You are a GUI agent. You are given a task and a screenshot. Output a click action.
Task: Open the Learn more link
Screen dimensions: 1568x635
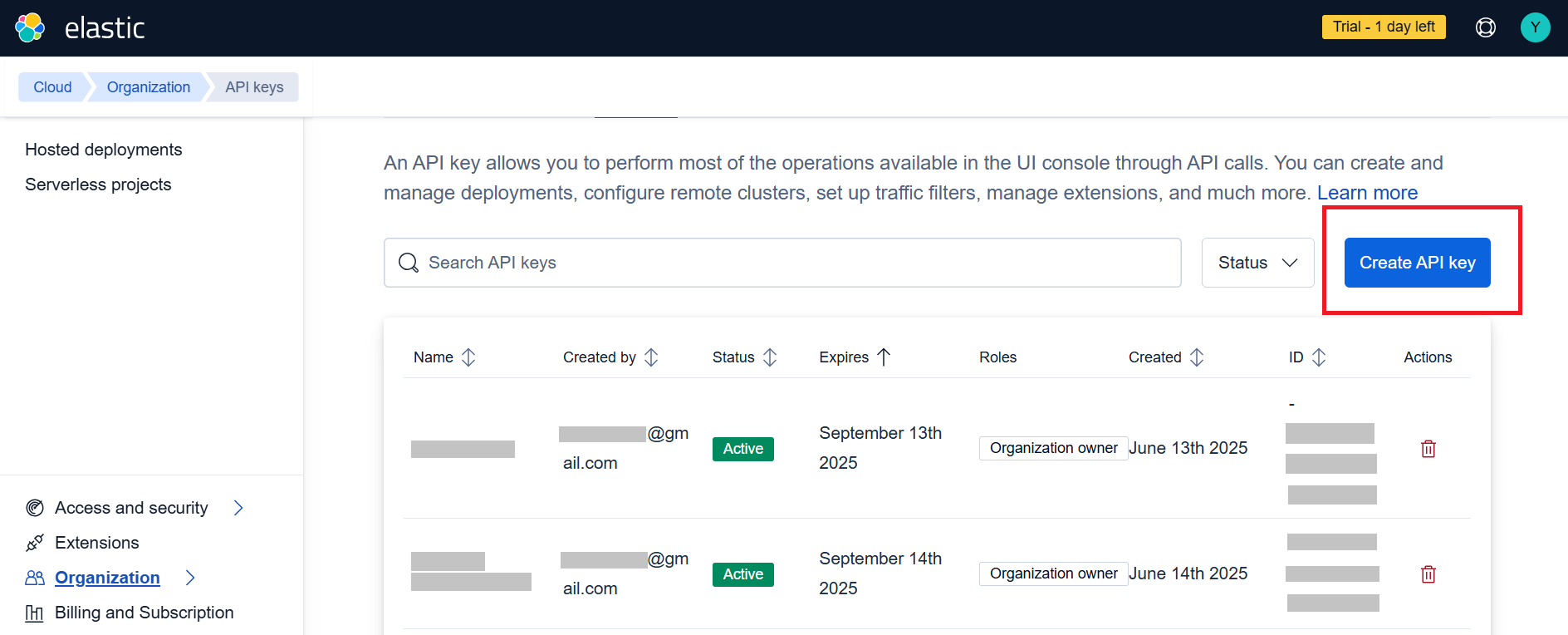1367,193
